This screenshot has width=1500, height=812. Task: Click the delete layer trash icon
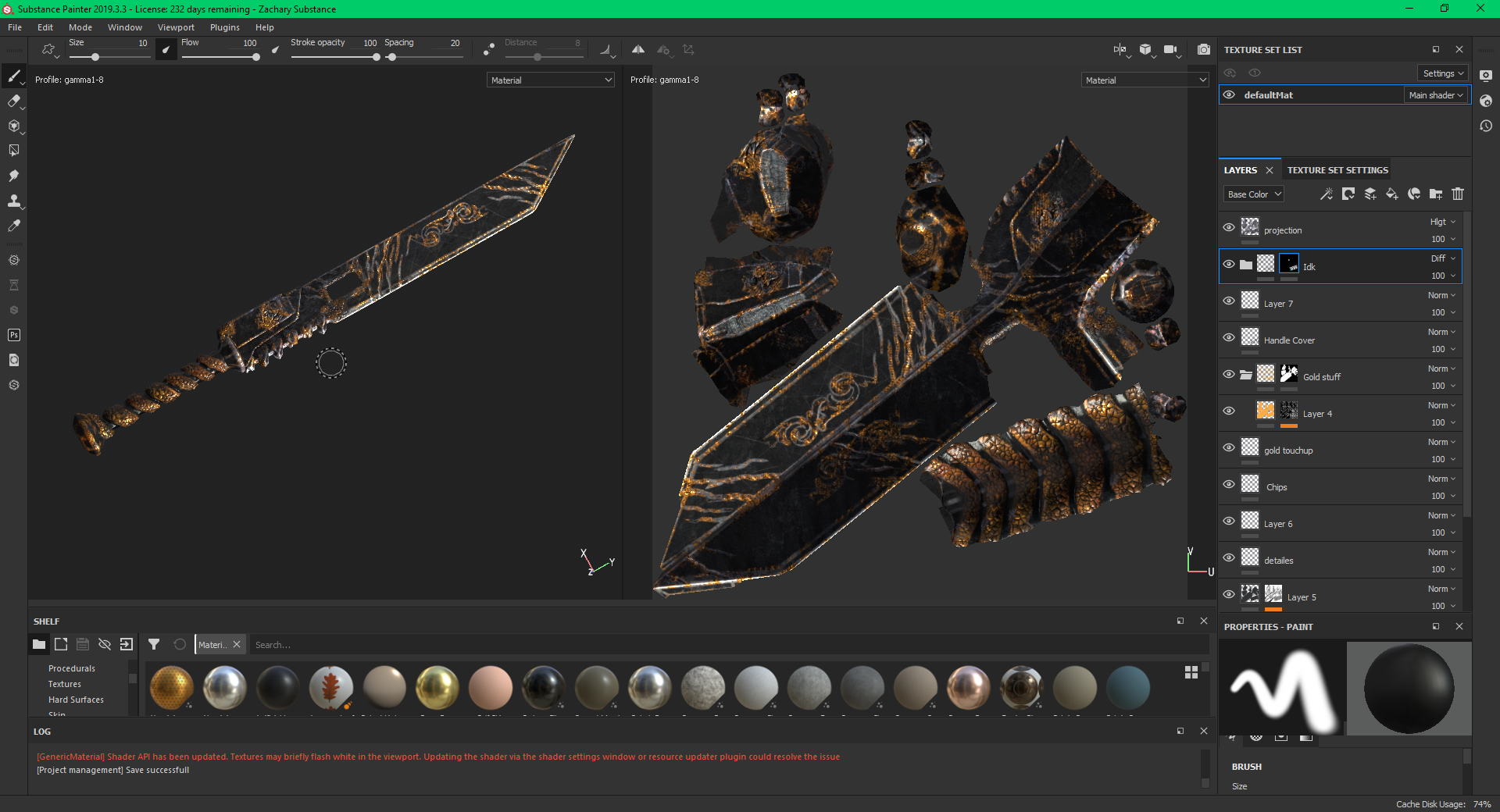(x=1458, y=194)
